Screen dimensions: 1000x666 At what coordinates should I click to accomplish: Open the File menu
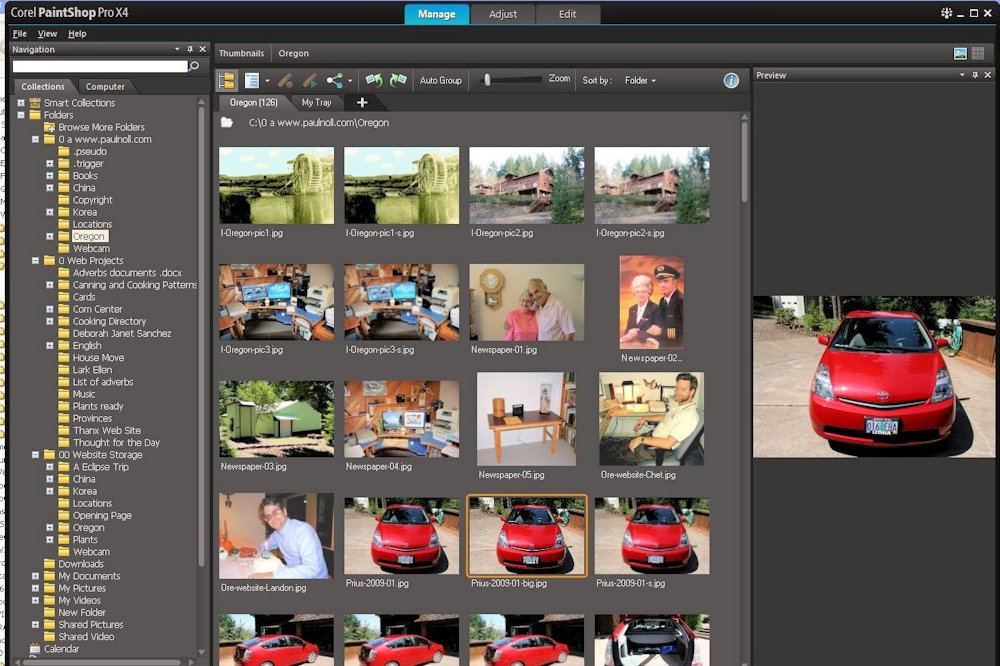coord(20,34)
